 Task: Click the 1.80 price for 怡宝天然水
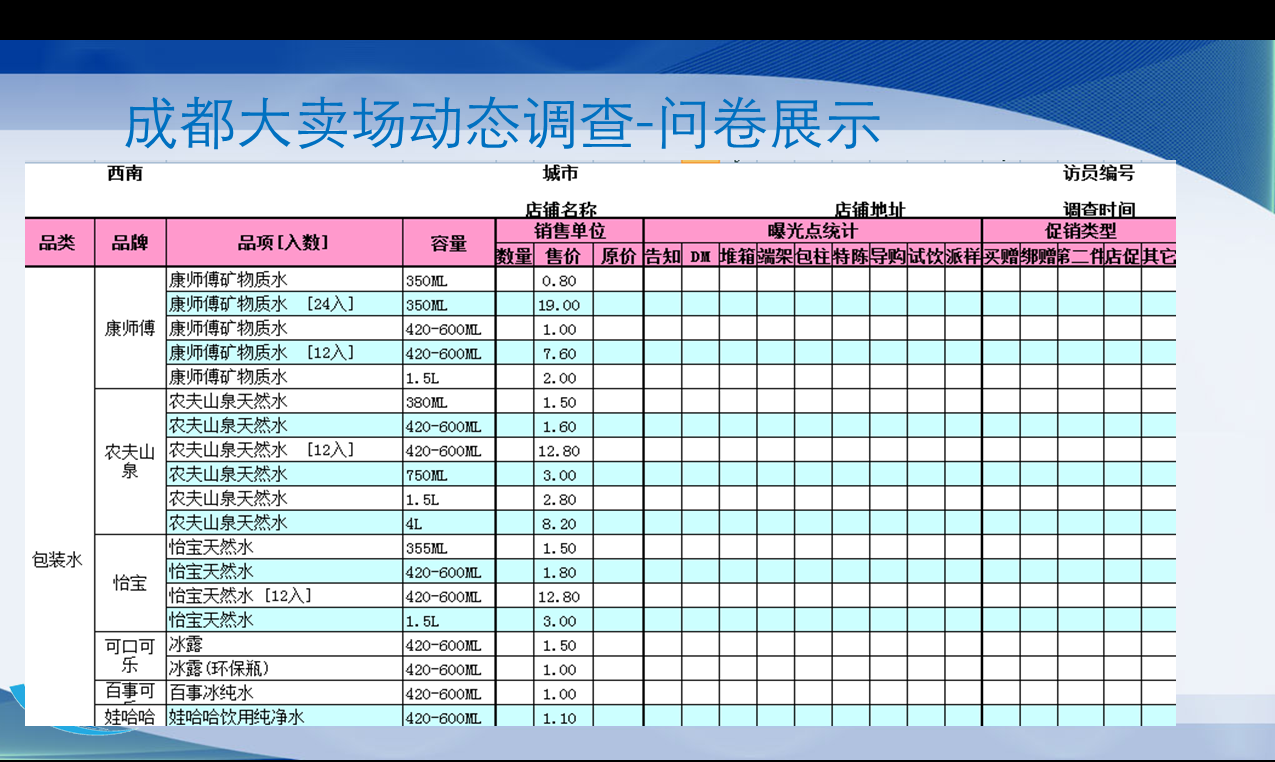[x=562, y=571]
